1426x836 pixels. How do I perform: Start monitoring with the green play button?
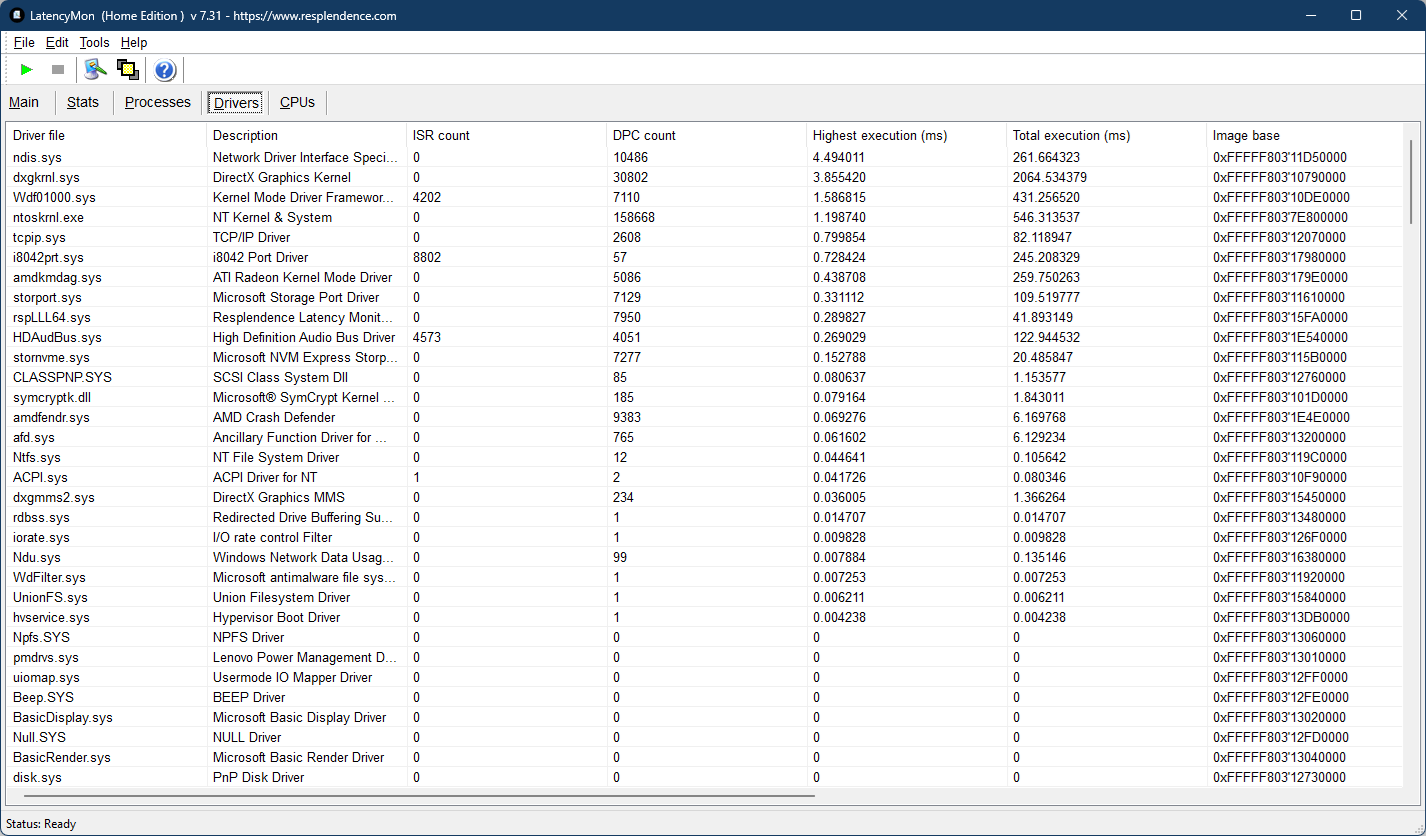(x=27, y=69)
